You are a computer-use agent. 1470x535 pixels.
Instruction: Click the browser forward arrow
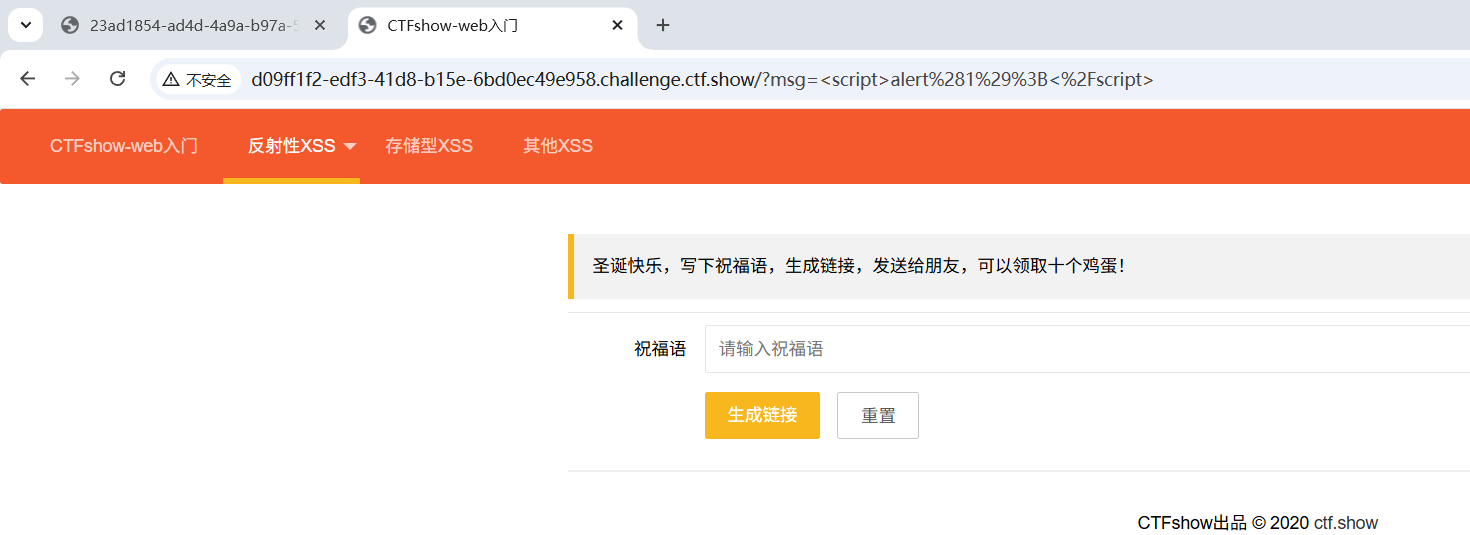coord(72,79)
